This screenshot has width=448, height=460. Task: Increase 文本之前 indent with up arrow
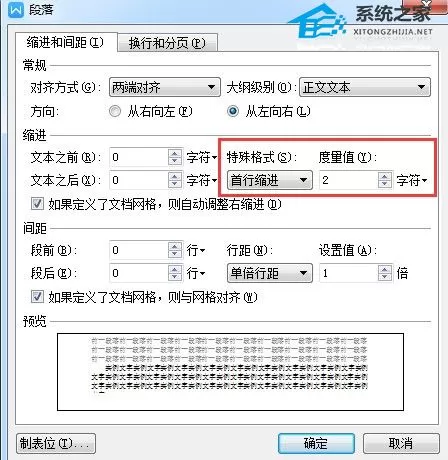175,154
